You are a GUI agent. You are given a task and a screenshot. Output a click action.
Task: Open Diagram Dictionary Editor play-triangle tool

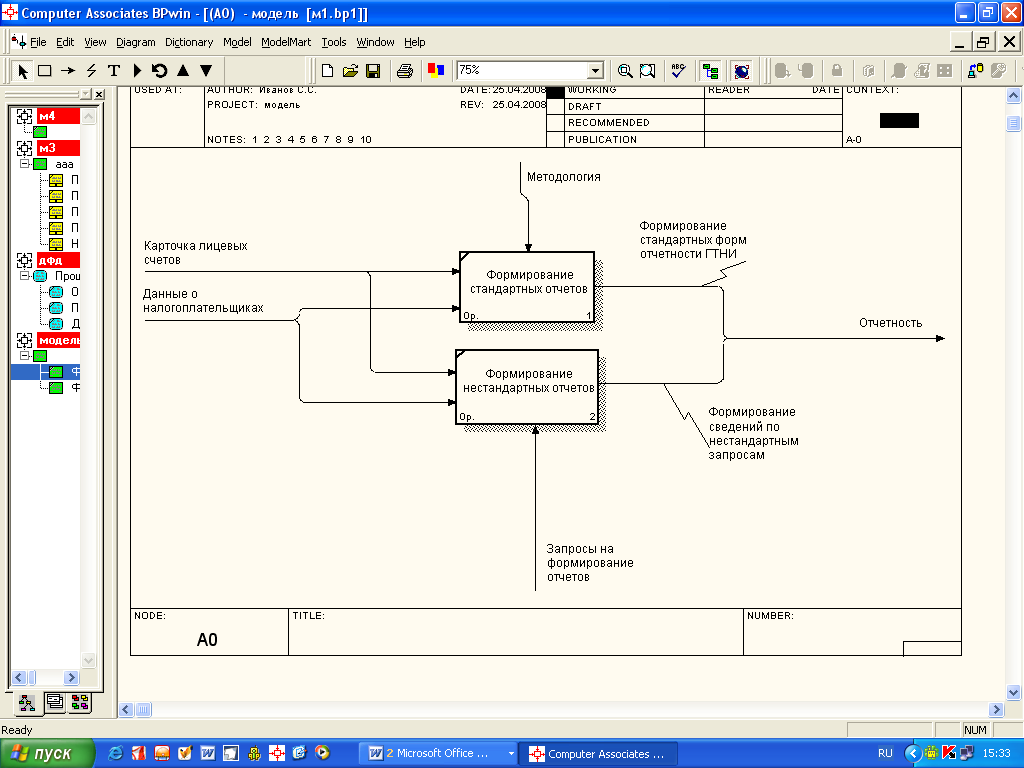137,71
